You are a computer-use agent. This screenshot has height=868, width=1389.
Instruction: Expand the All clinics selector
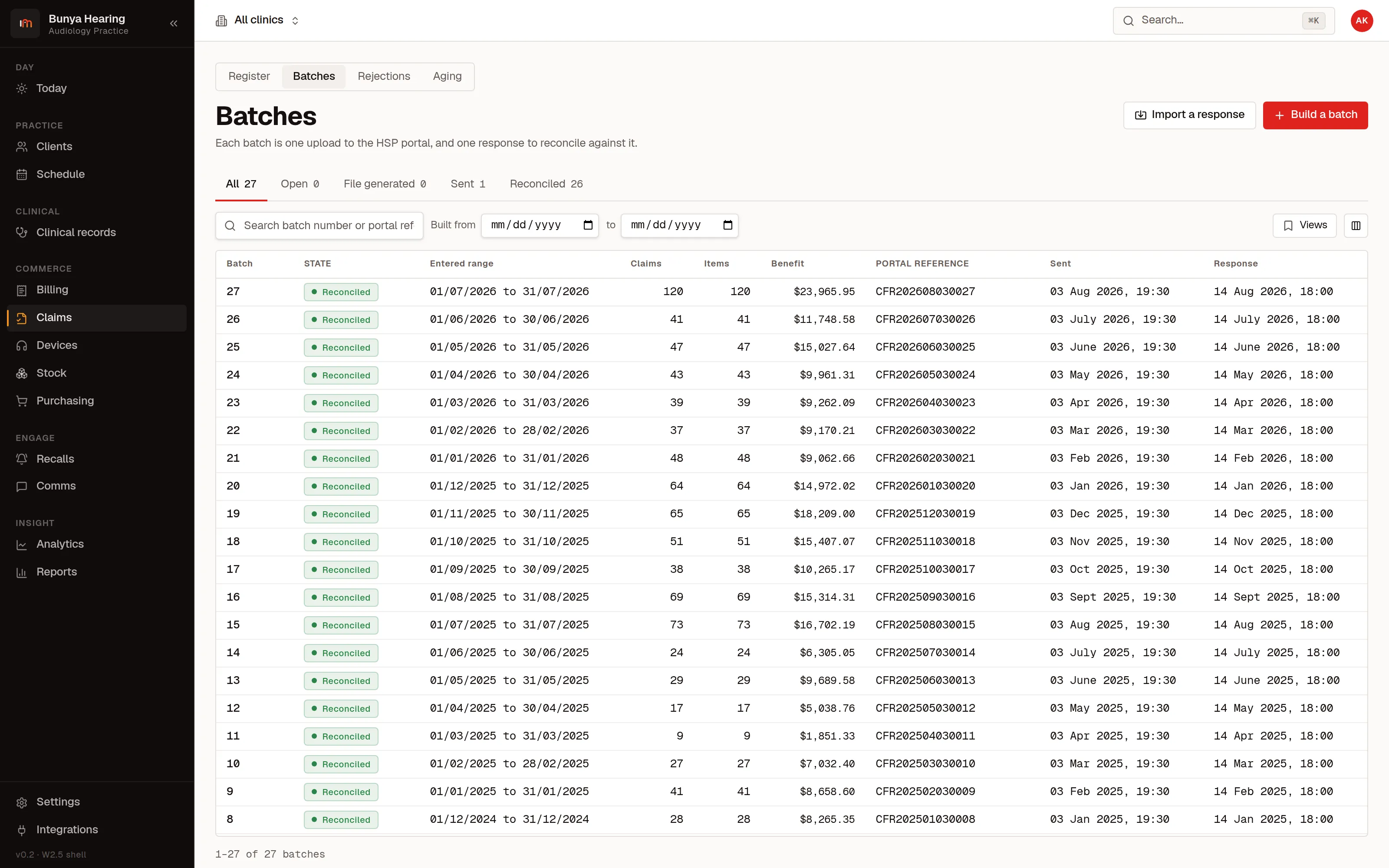(258, 21)
